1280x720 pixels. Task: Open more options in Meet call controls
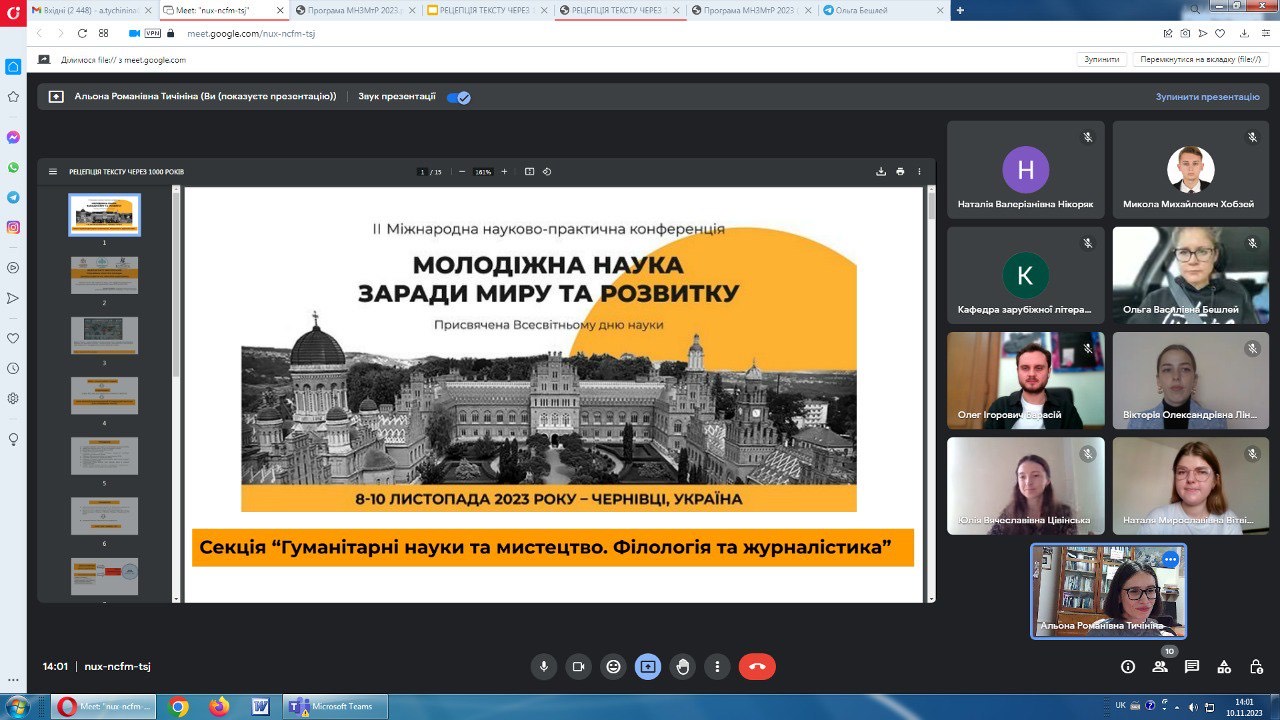pos(718,666)
